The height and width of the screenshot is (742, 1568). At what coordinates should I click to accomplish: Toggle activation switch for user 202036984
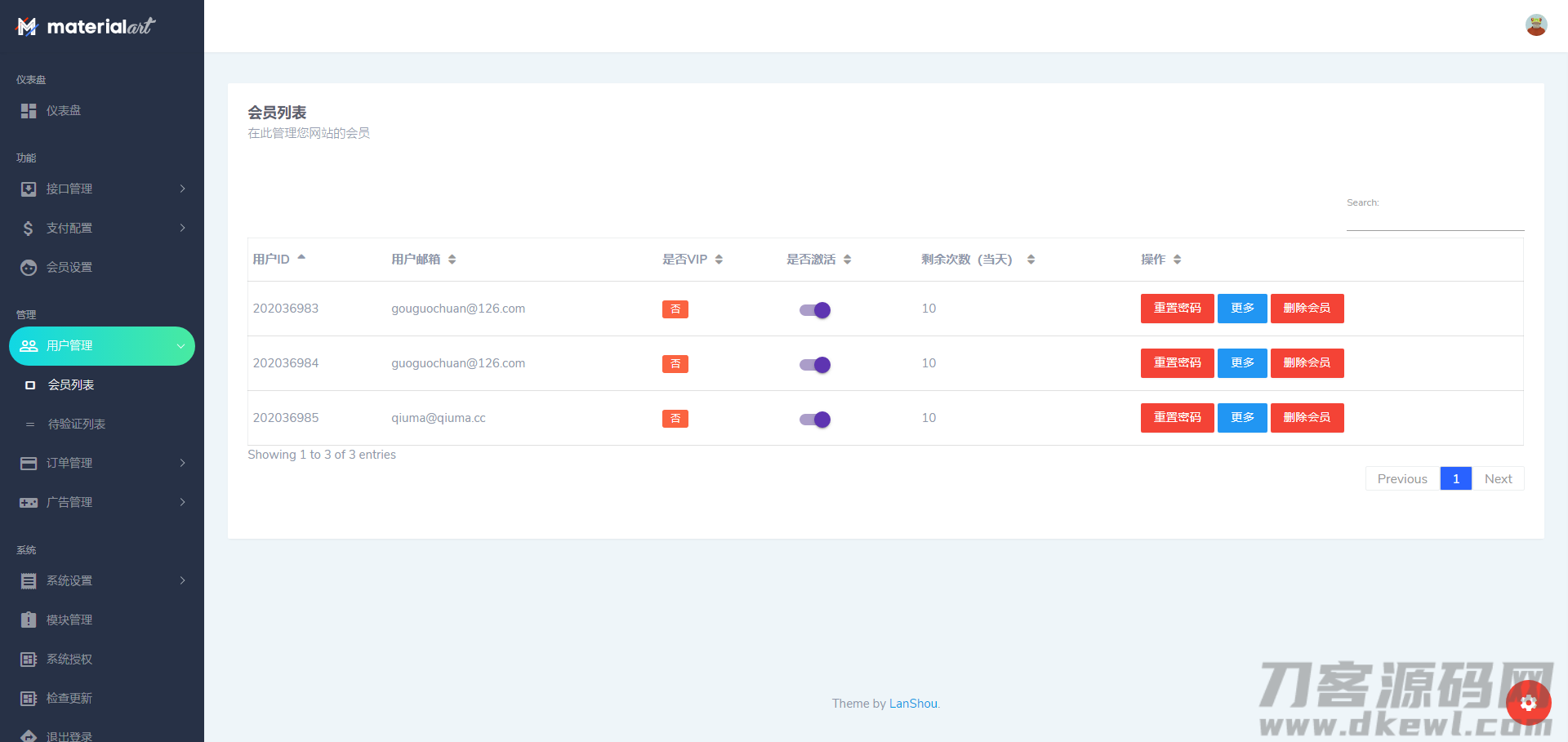pyautogui.click(x=815, y=365)
